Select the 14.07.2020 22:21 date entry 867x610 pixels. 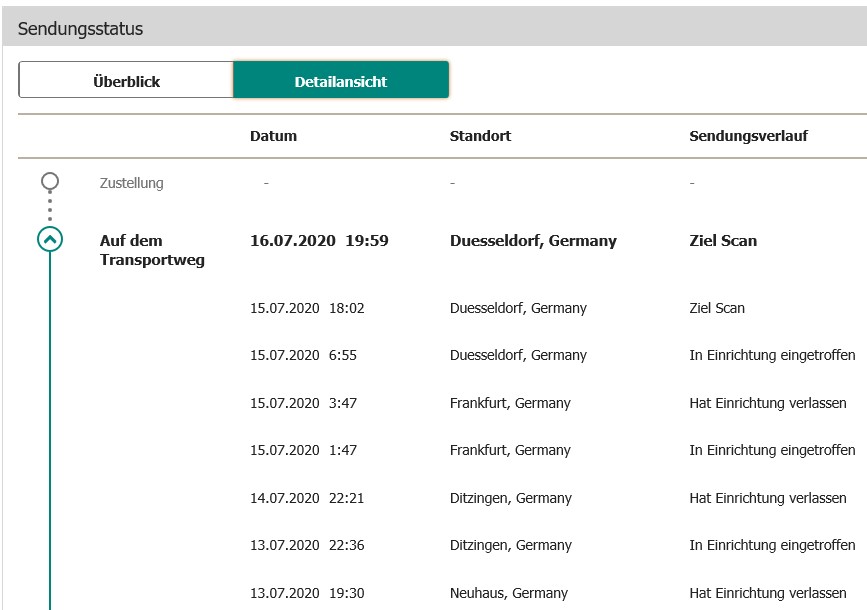pos(307,499)
